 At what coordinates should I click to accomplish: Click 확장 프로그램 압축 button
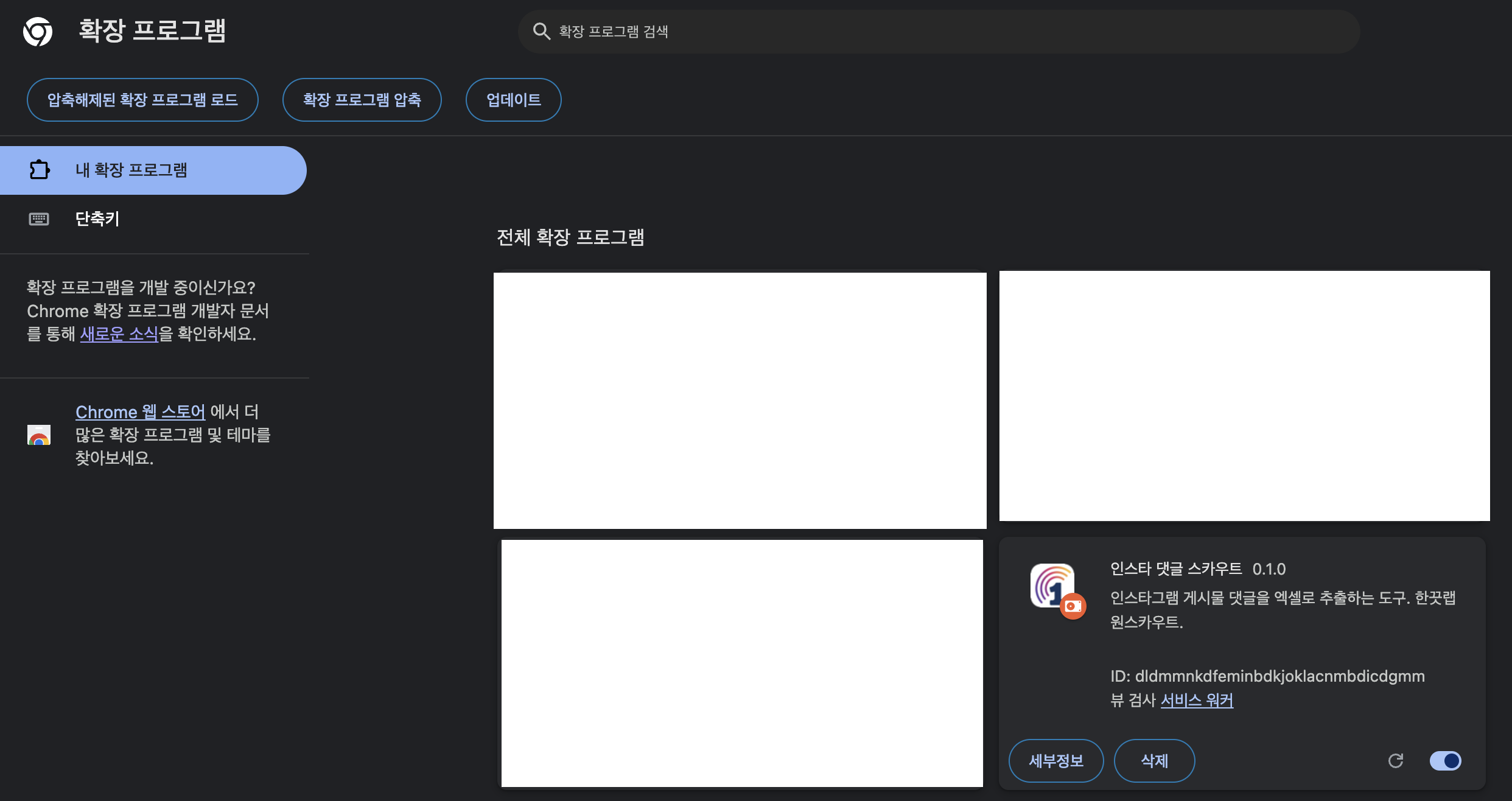point(362,100)
